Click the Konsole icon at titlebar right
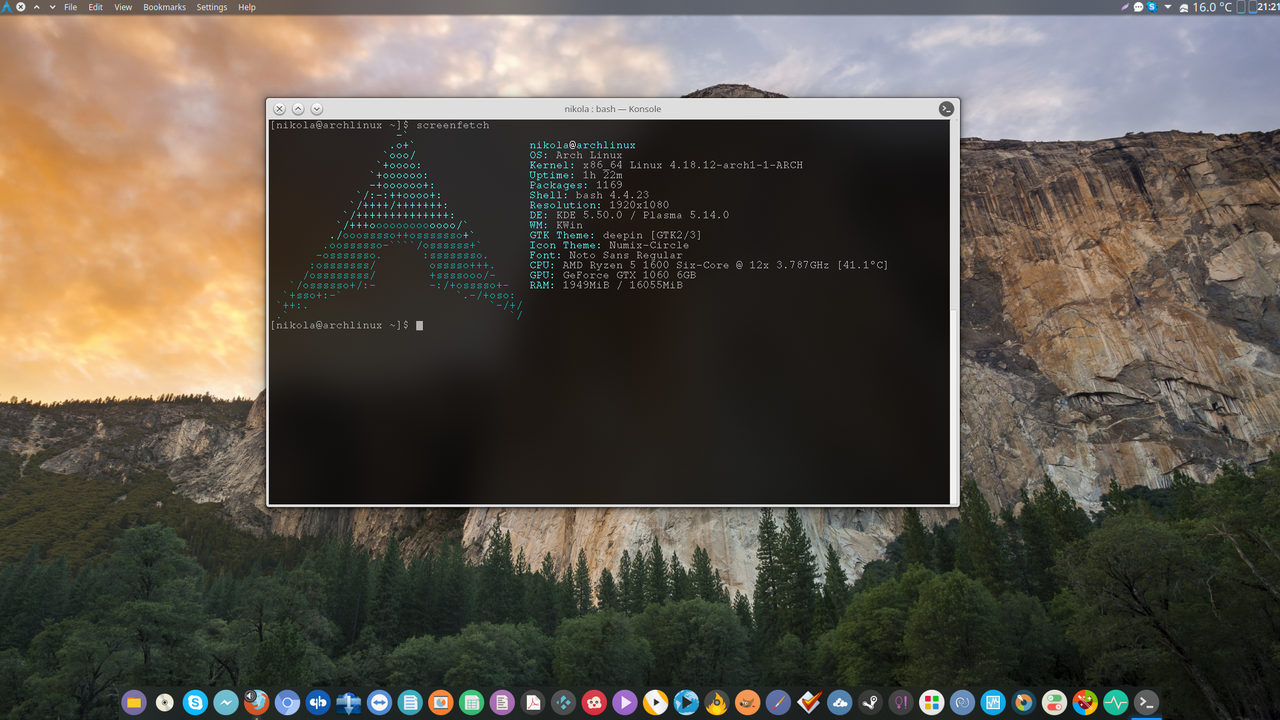This screenshot has height=720, width=1280. (945, 108)
